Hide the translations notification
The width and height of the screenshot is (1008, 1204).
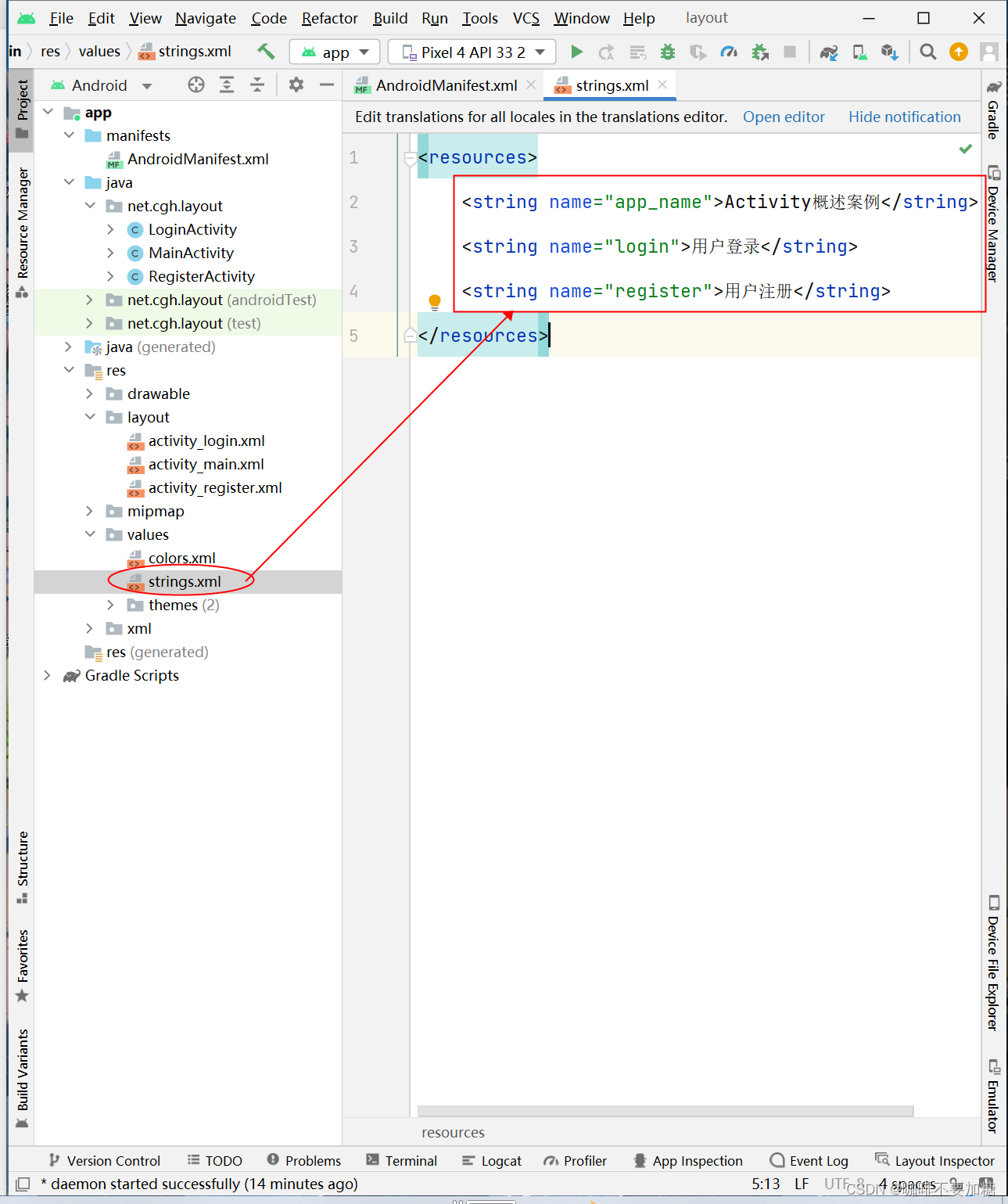coord(904,117)
